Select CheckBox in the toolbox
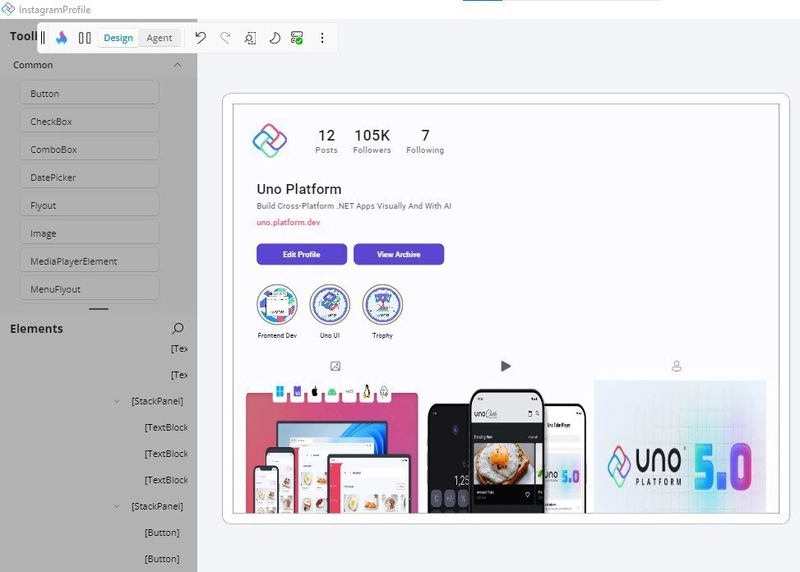800x572 pixels. [x=89, y=121]
